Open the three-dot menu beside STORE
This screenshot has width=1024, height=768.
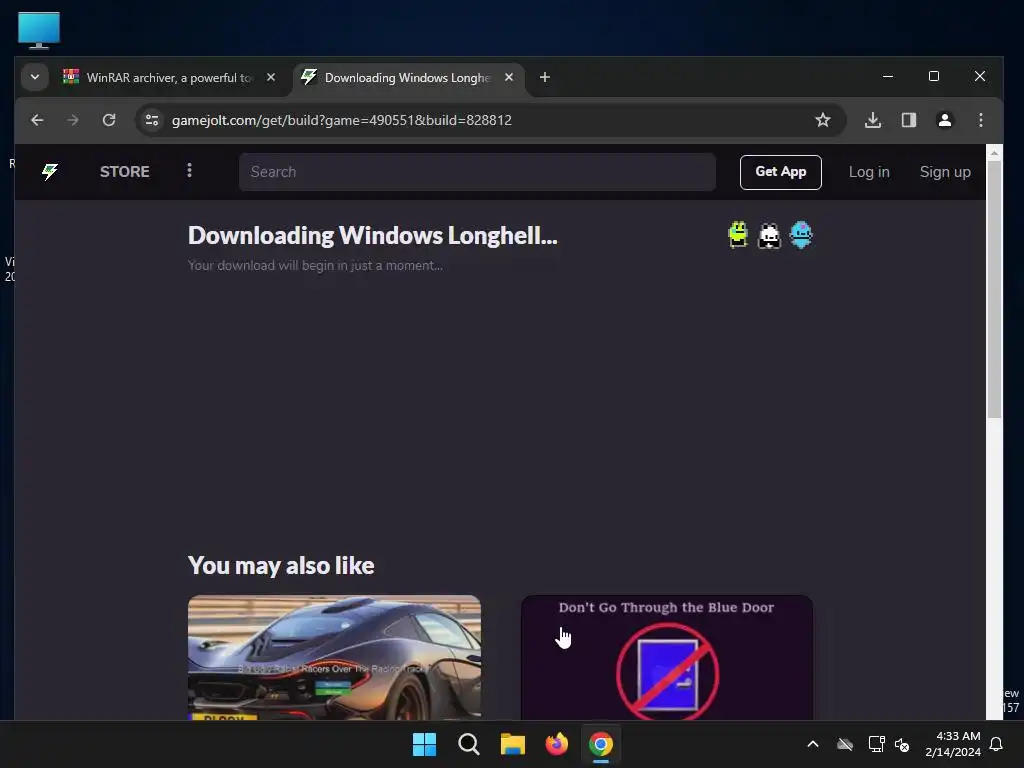click(x=189, y=170)
